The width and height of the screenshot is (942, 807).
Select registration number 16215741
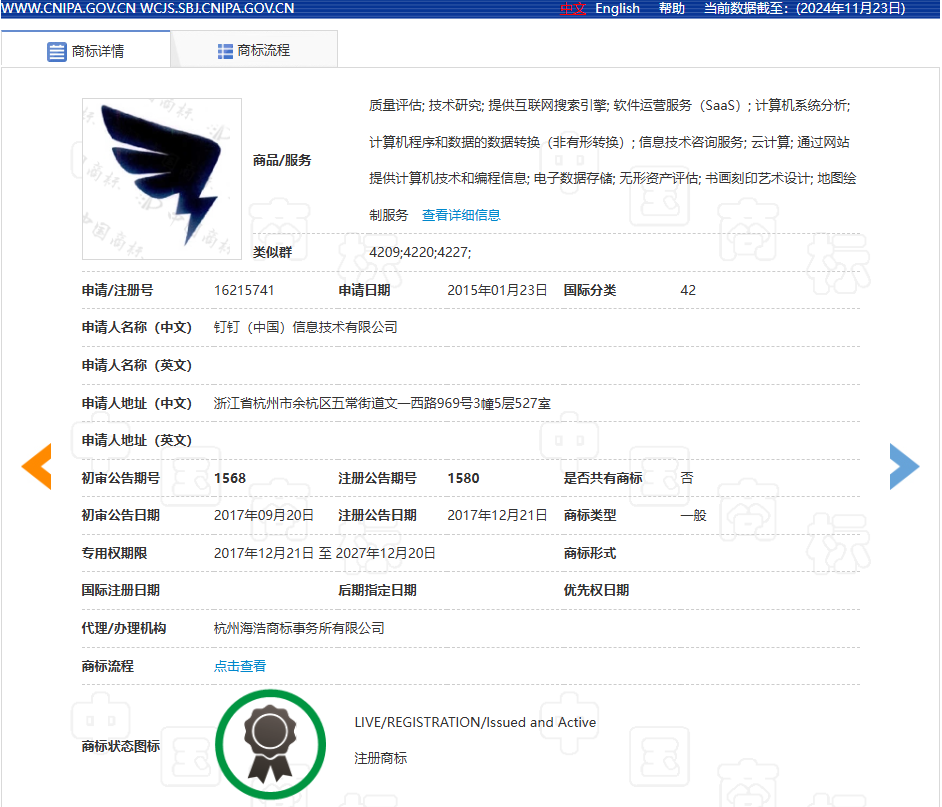pos(244,290)
